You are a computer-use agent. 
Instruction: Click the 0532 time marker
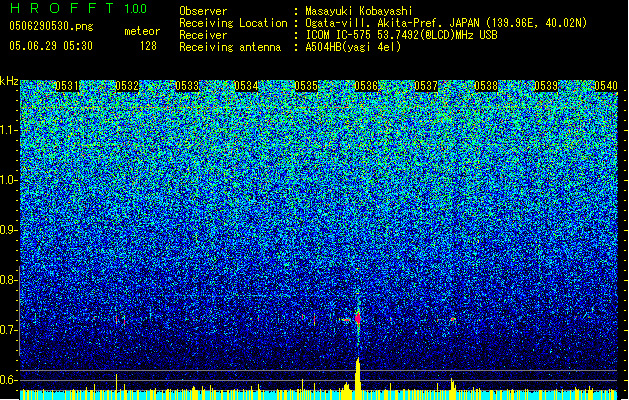point(127,86)
